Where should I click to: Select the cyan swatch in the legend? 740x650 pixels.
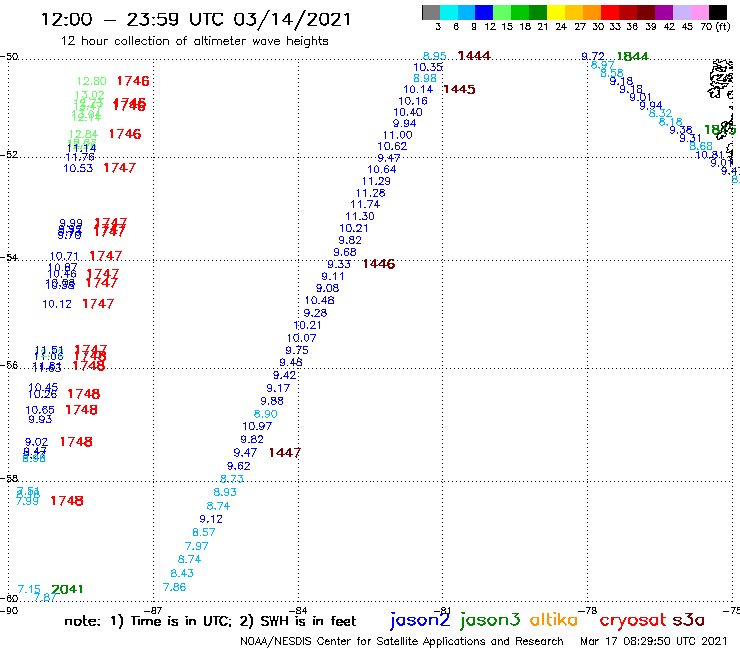click(x=449, y=12)
